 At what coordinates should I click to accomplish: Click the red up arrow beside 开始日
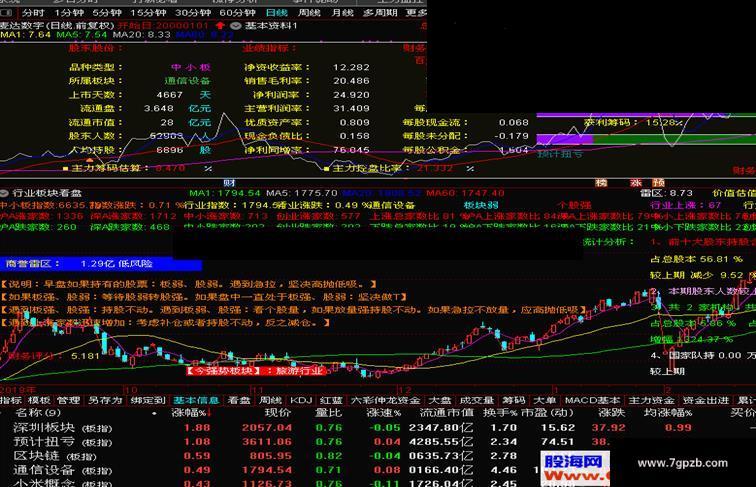tap(220, 26)
